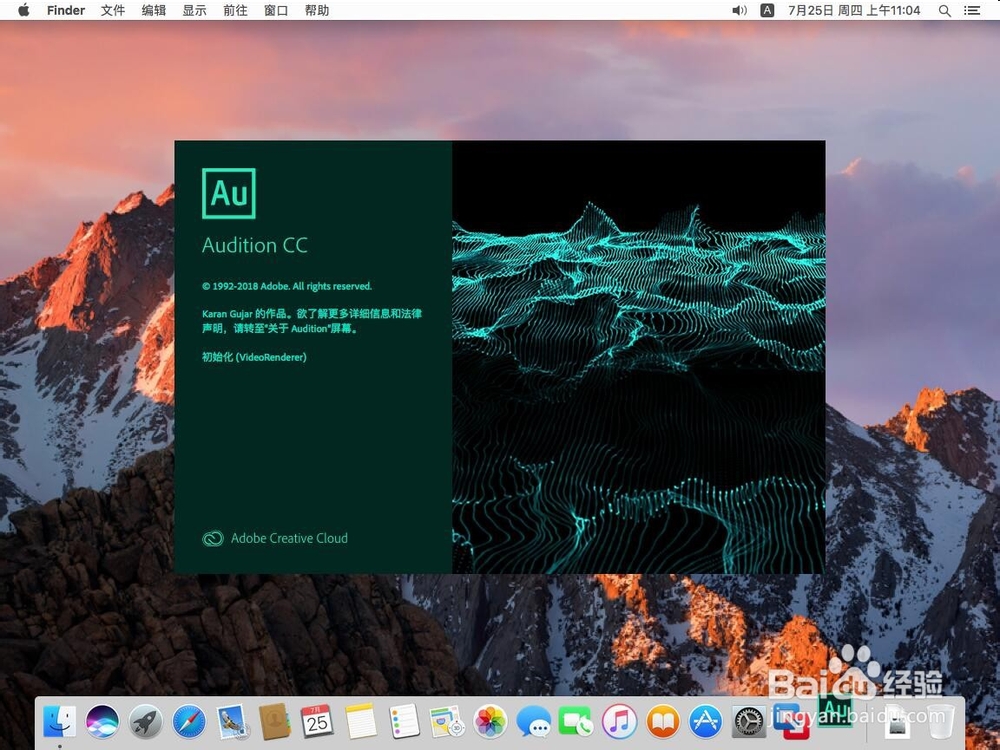1000x750 pixels.
Task: Open Mail stamp icon in Dock
Action: pos(232,722)
